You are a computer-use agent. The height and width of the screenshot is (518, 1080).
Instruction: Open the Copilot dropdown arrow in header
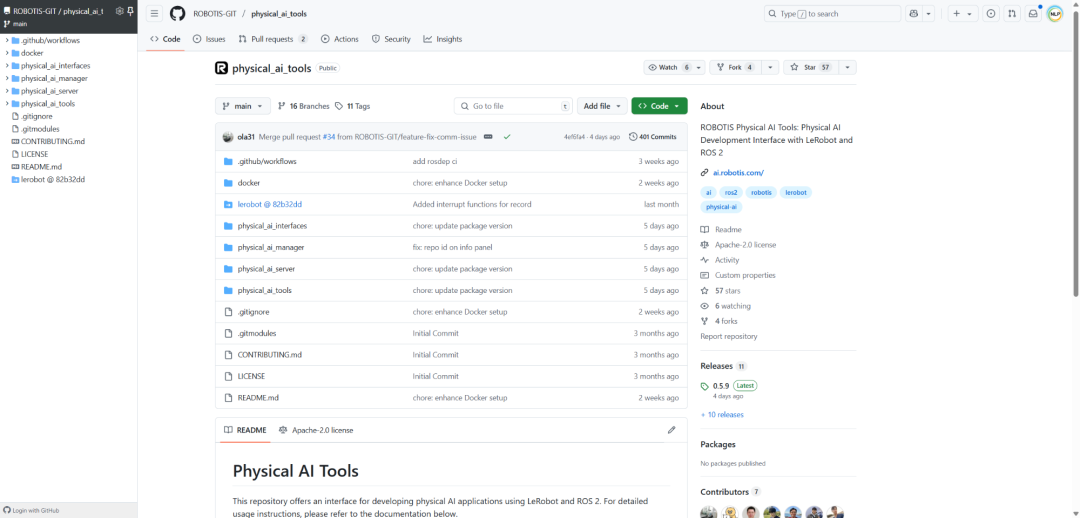(x=928, y=14)
